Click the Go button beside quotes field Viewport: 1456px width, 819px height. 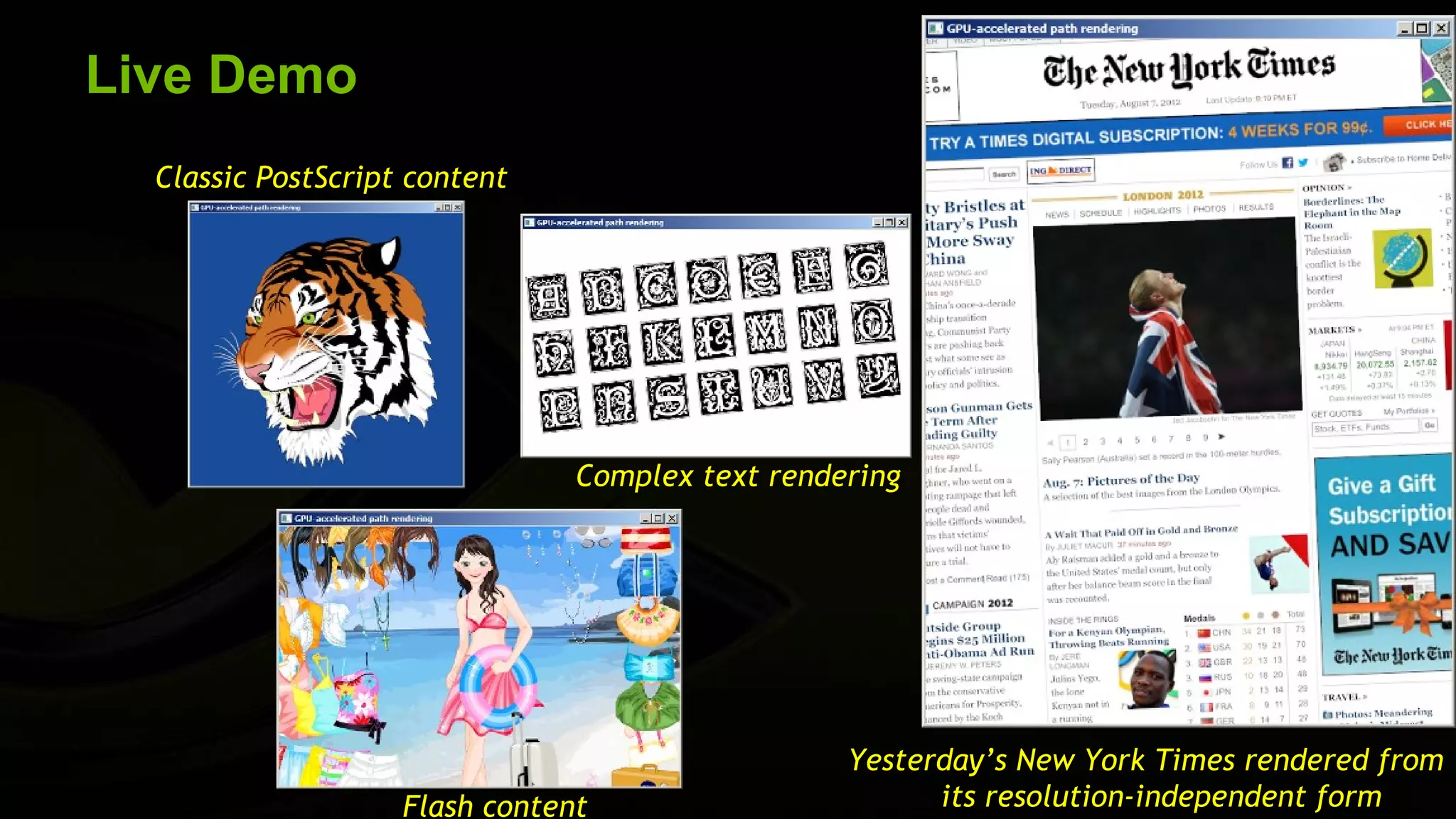1430,424
